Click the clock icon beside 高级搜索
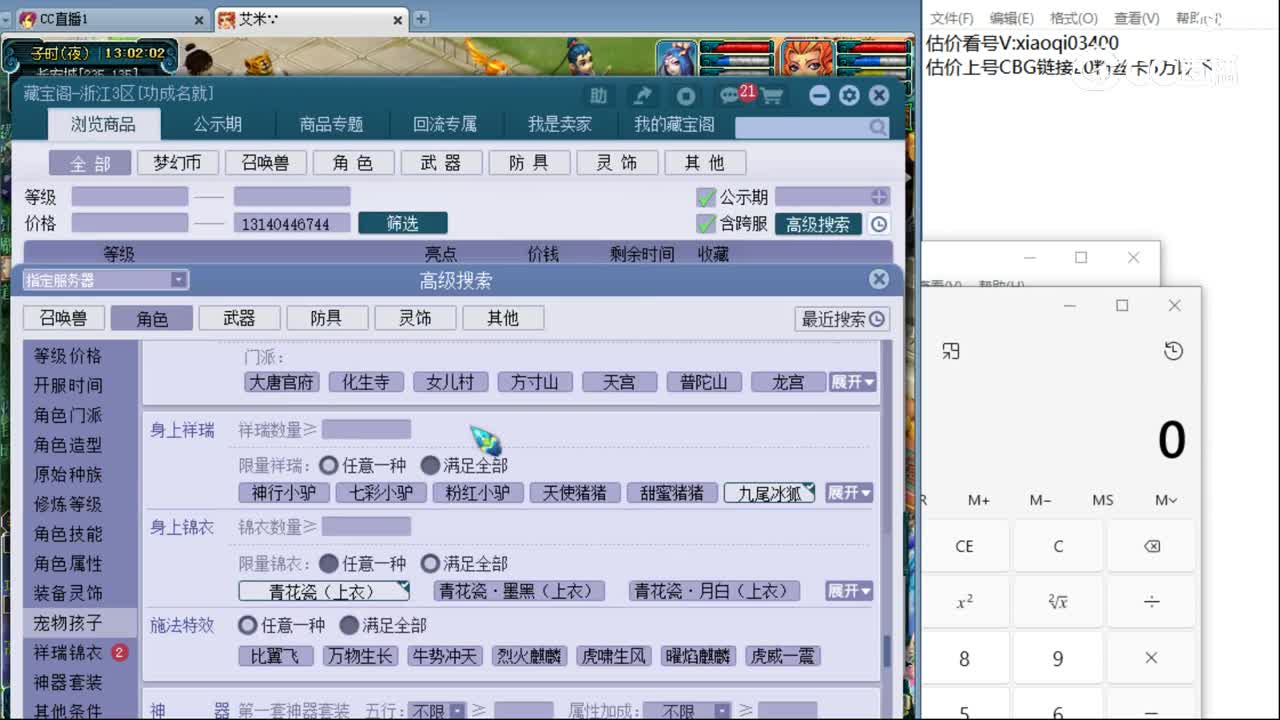The width and height of the screenshot is (1280, 720). [877, 225]
